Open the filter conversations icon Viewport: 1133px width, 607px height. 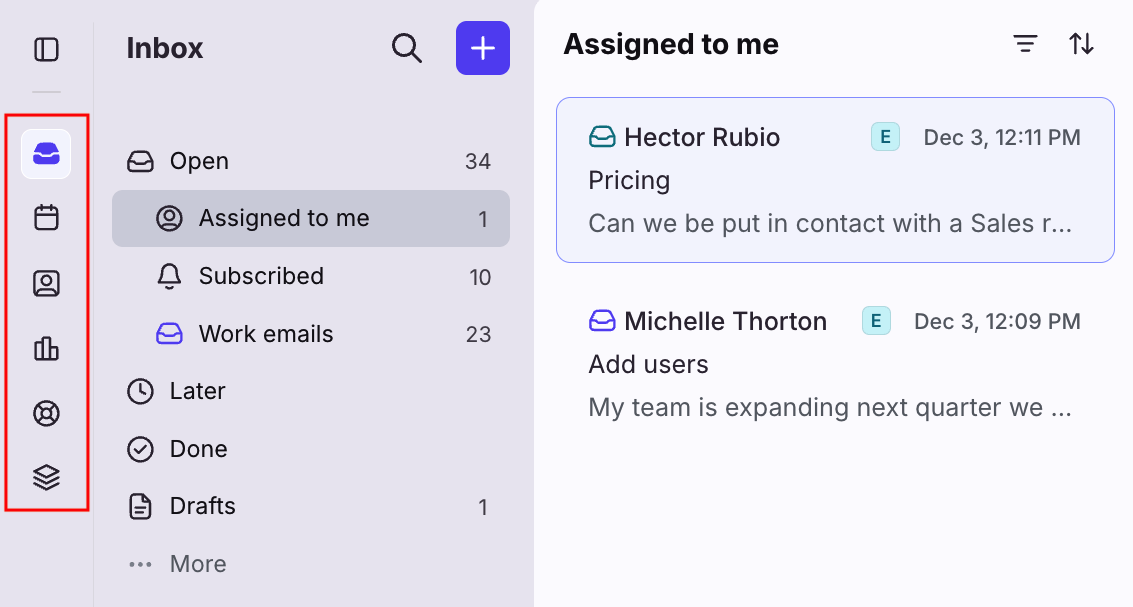(1025, 44)
